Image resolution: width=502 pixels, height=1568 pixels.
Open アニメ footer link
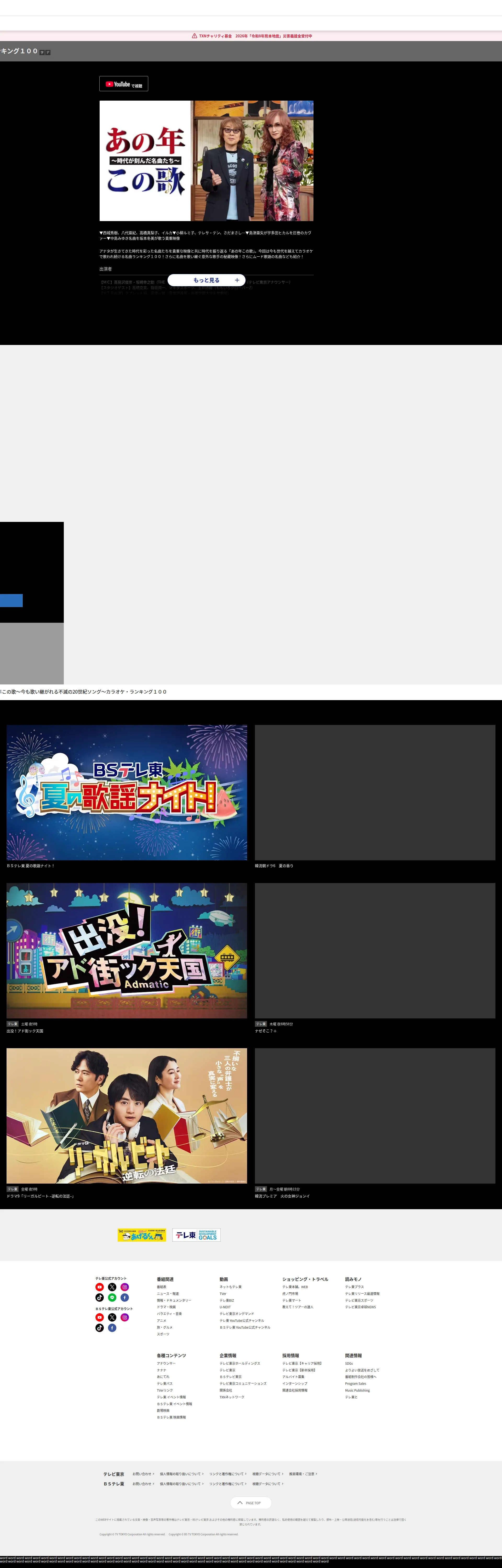(x=161, y=1321)
